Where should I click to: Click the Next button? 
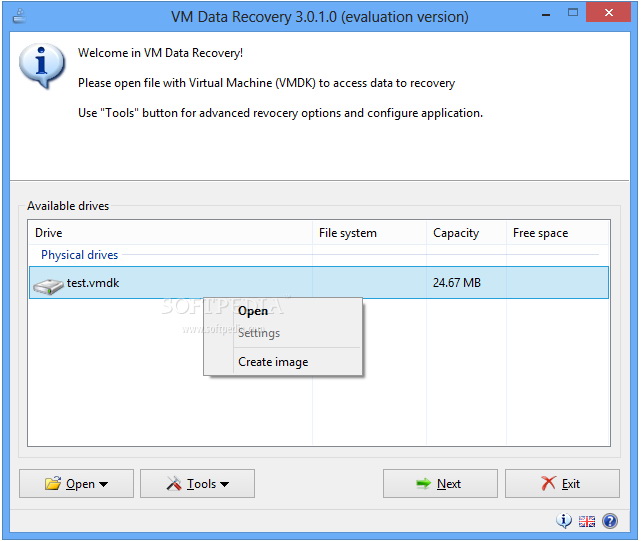pos(440,483)
